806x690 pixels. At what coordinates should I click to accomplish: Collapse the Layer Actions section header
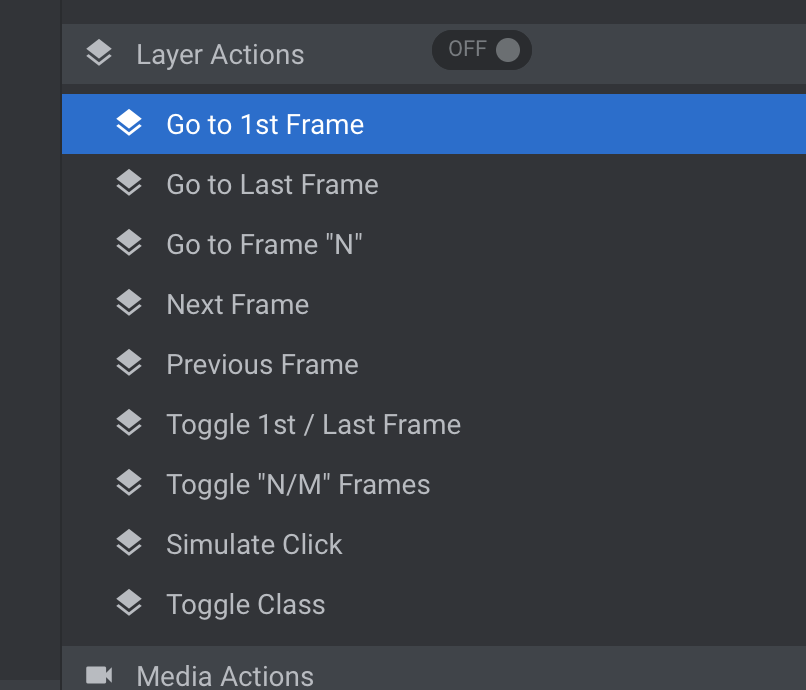pos(434,54)
